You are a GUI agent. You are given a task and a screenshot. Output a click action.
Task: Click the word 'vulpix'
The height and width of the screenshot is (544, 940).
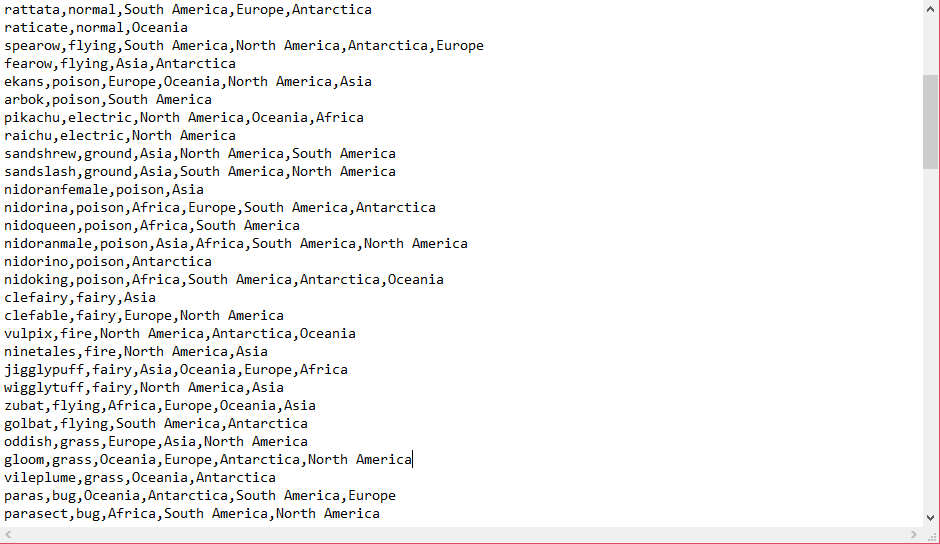[x=28, y=333]
